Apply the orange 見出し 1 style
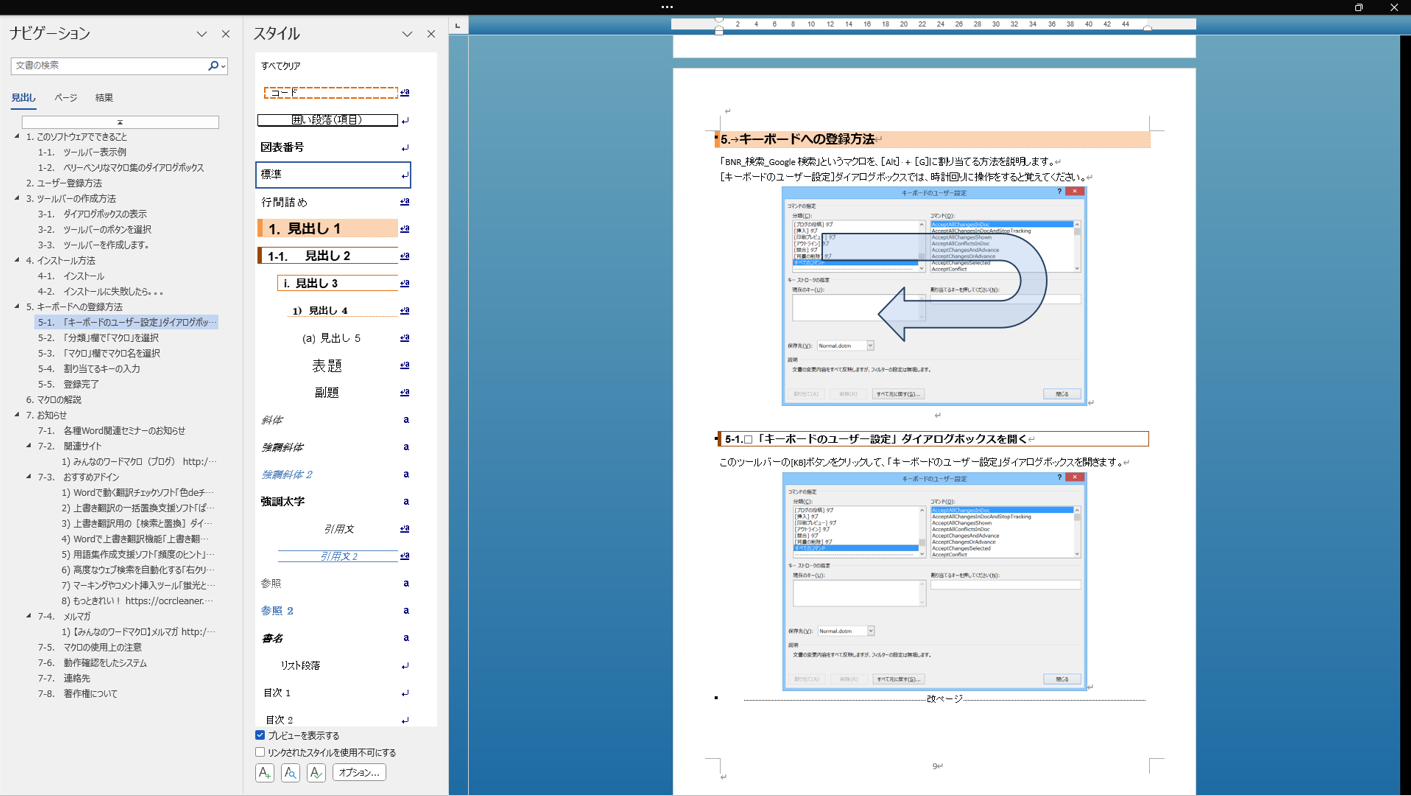This screenshot has height=796, width=1411. (327, 229)
